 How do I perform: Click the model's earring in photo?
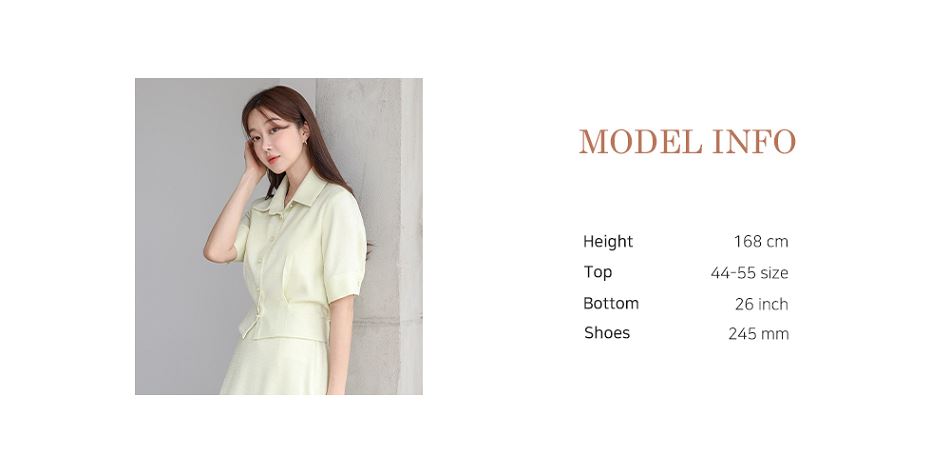tap(305, 140)
